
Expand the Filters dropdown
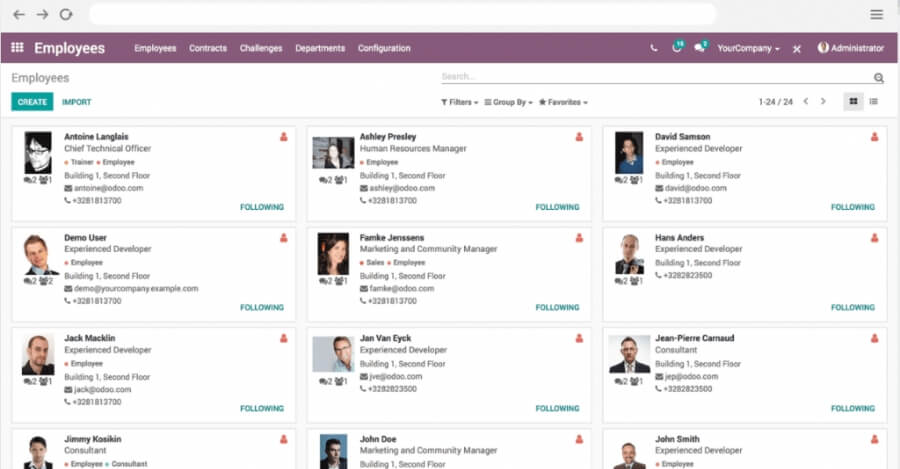(x=459, y=102)
